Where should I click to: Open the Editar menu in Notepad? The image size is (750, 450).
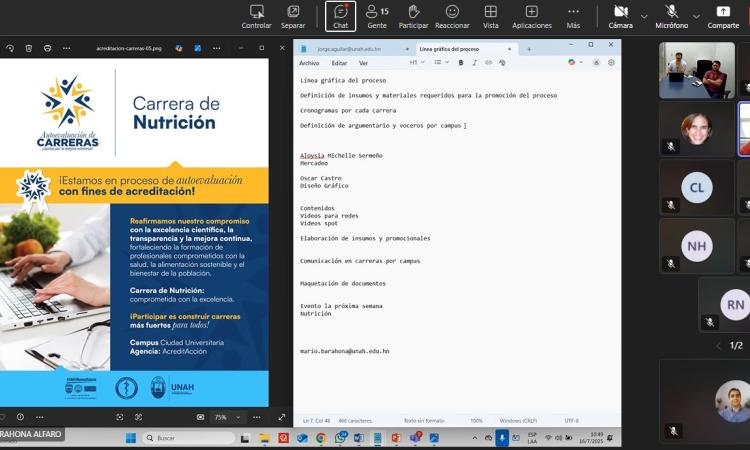click(339, 63)
